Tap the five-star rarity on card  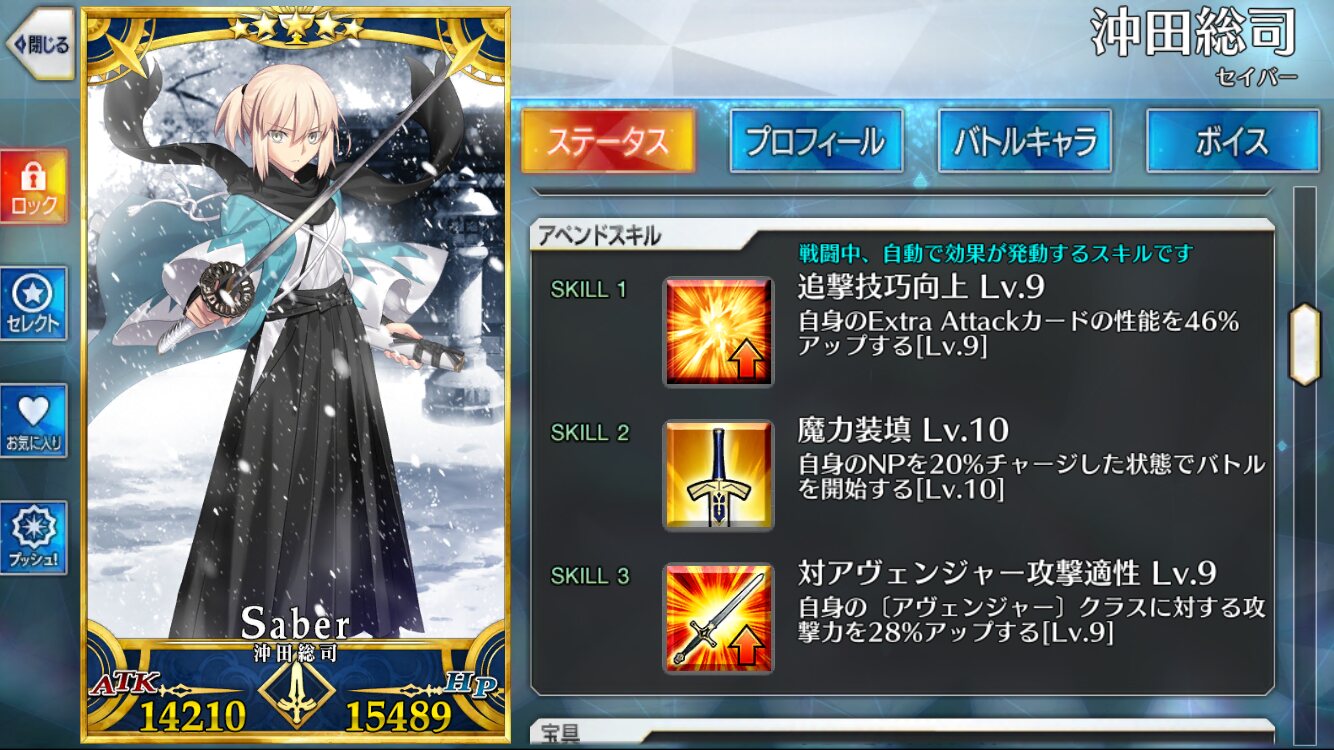pos(296,27)
